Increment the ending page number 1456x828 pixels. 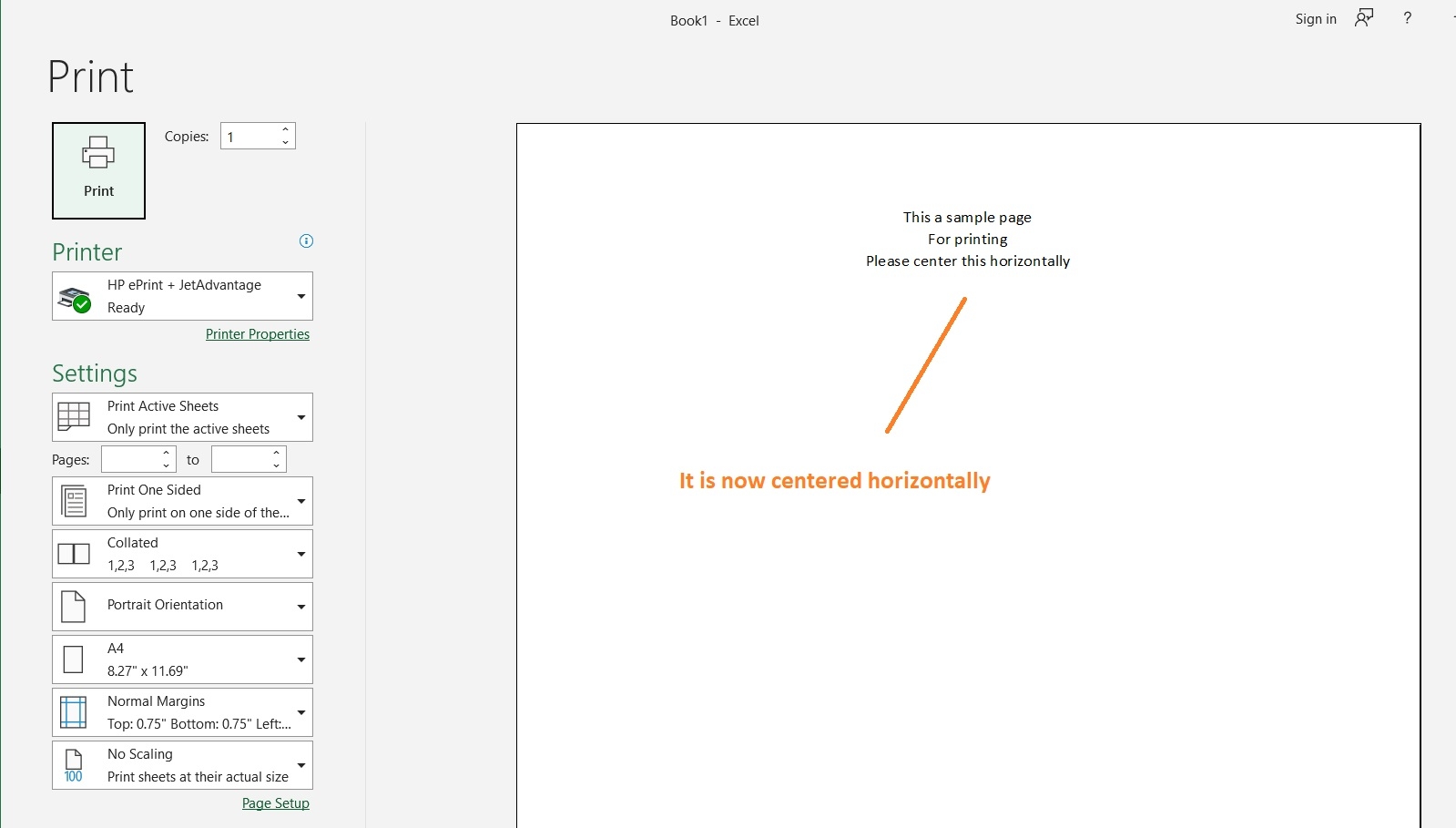276,454
